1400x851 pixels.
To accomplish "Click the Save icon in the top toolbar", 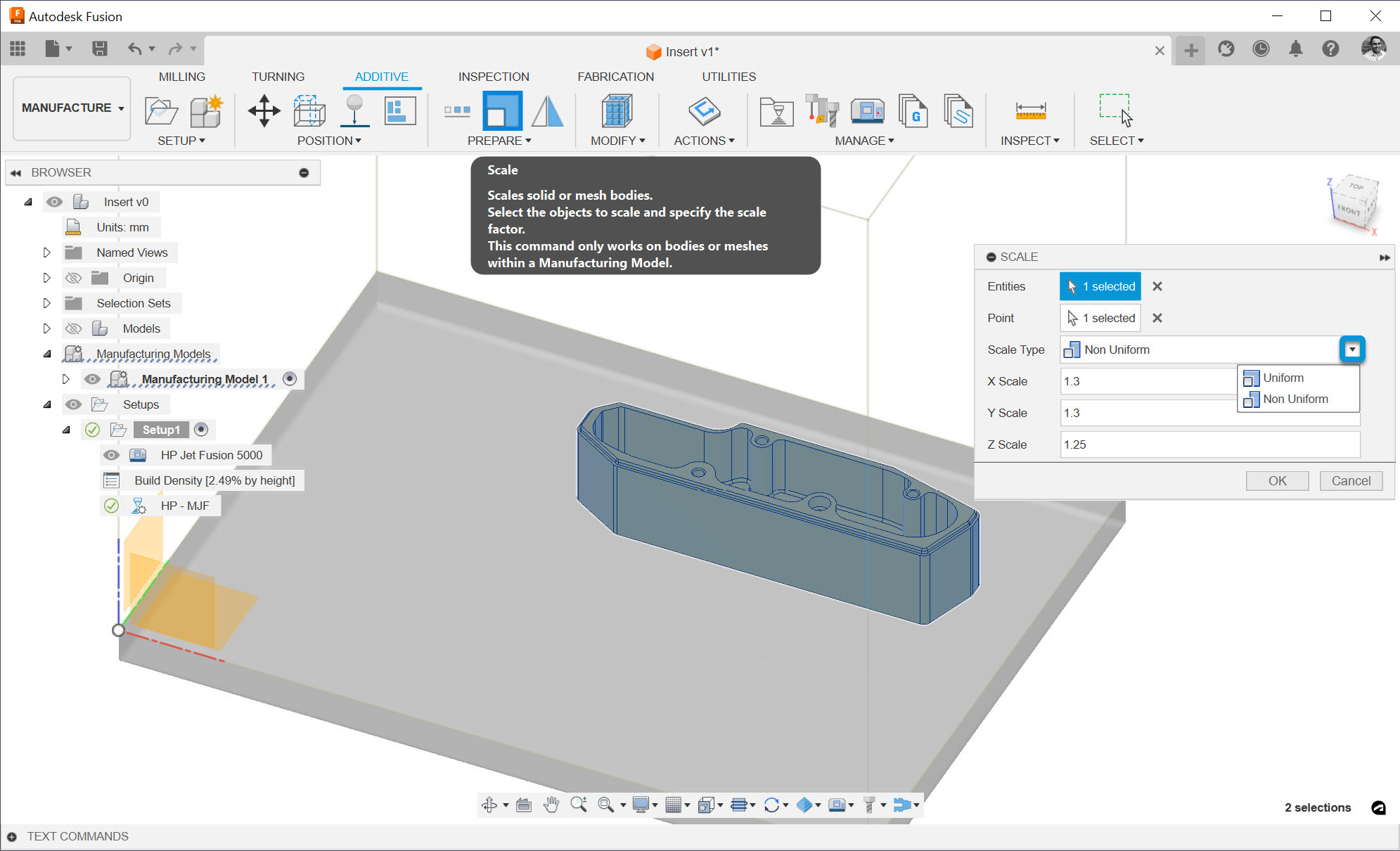I will [100, 49].
